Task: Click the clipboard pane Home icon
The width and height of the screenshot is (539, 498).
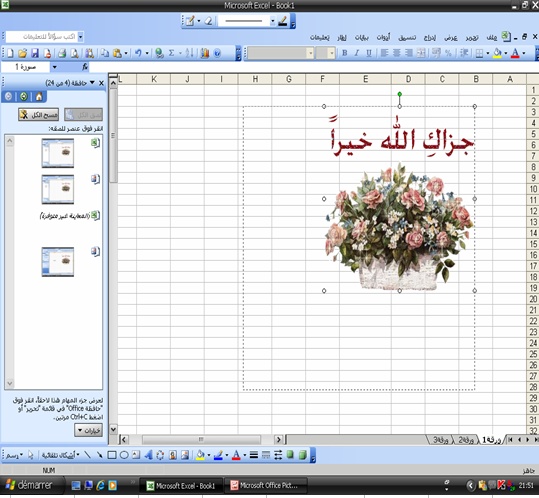Action: 39,97
